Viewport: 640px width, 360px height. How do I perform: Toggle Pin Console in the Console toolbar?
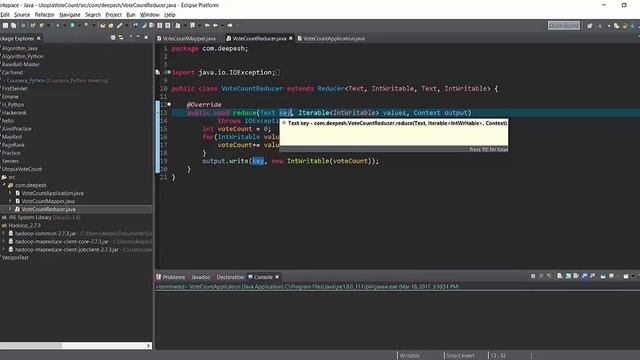pos(603,276)
